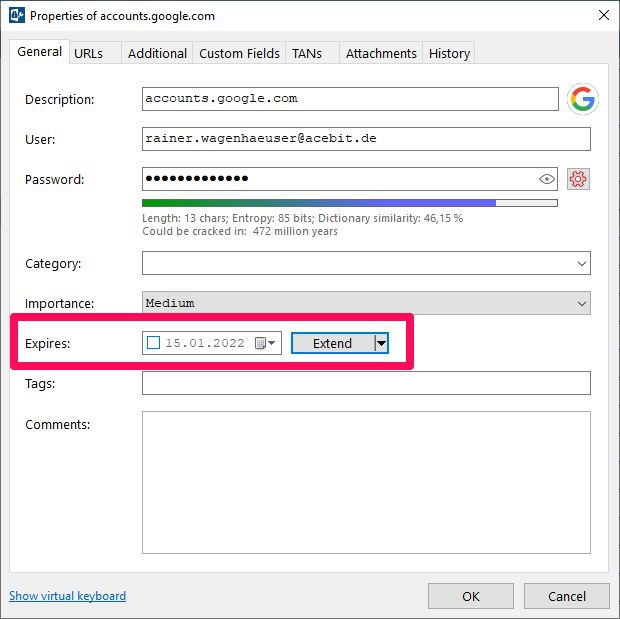Enable the Expires date checkbox
Screen dimensions: 620x619
click(153, 343)
